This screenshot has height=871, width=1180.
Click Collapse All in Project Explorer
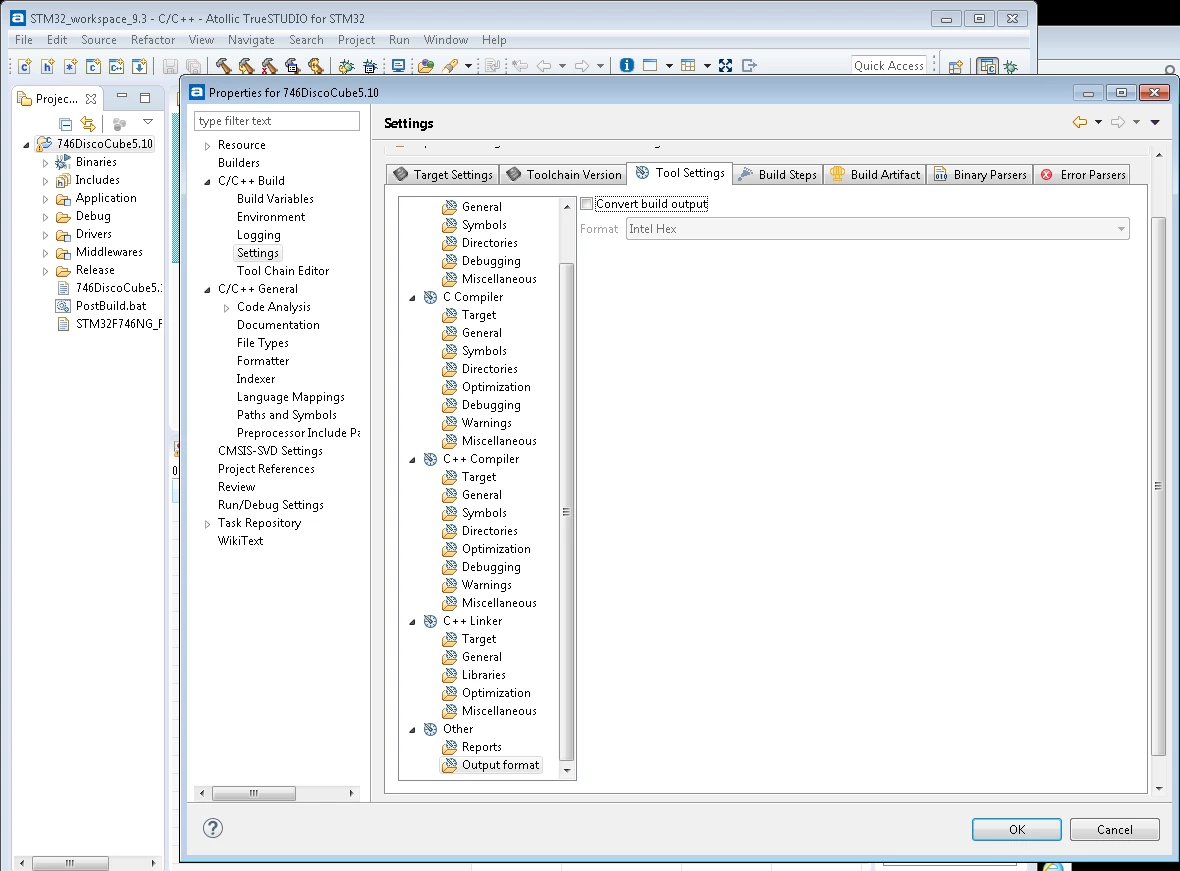[x=65, y=123]
